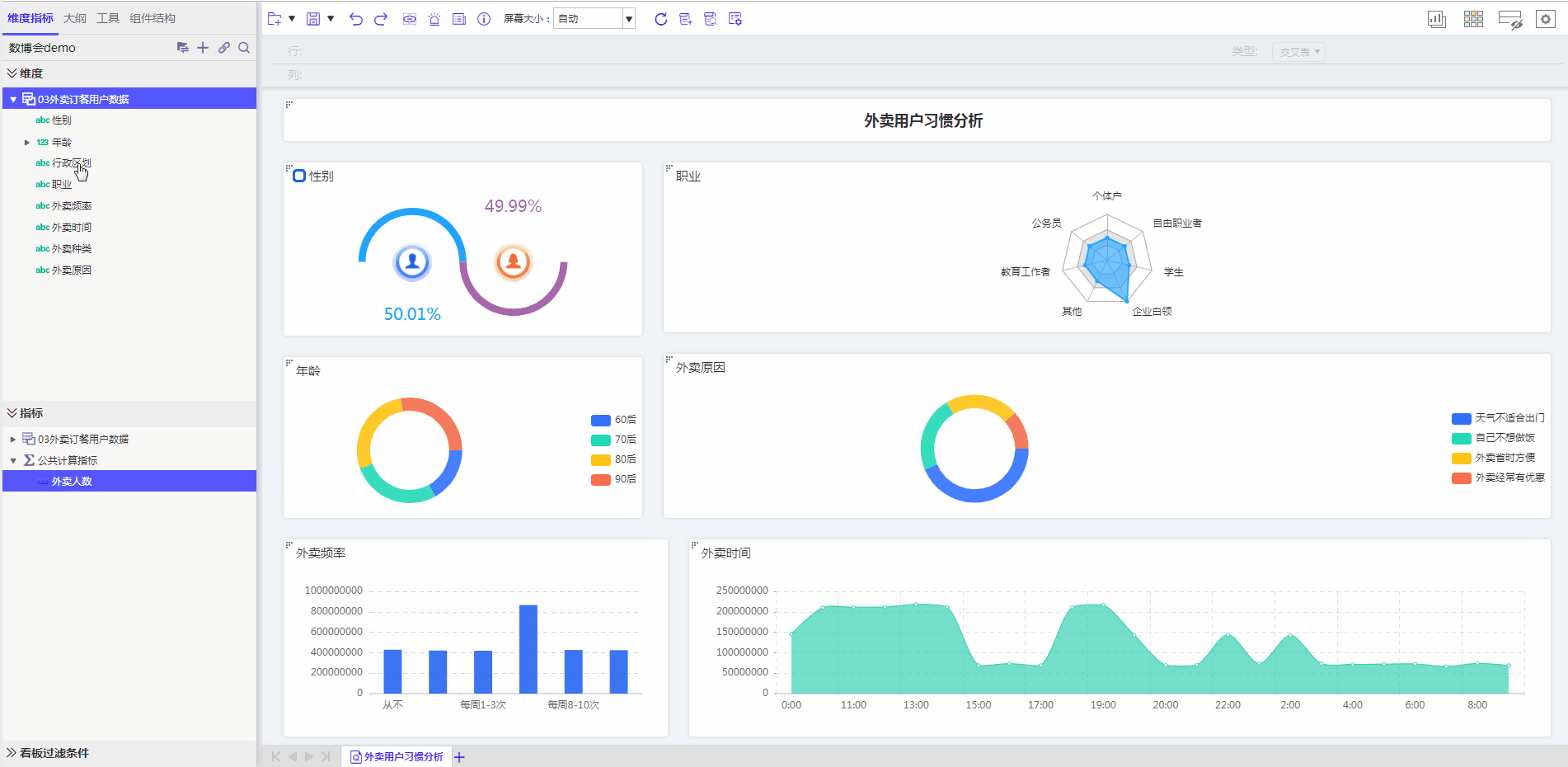Screen dimensions: 1568x767
Task: Add a new sheet tab with plus
Action: click(x=460, y=757)
